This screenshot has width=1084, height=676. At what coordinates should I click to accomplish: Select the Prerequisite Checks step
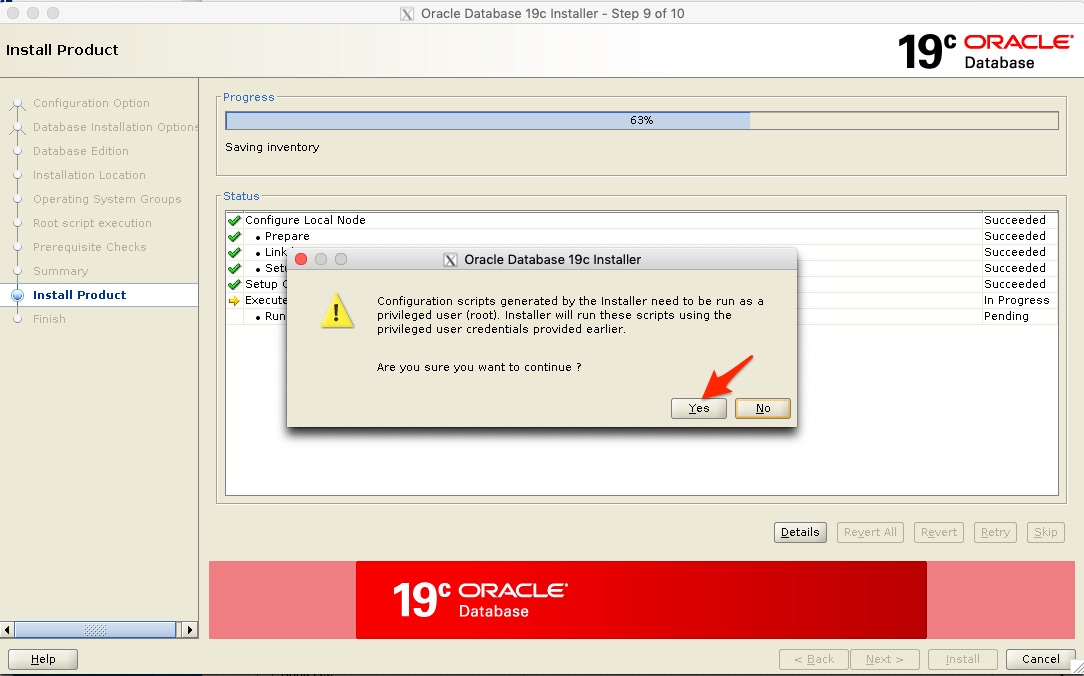coord(90,247)
